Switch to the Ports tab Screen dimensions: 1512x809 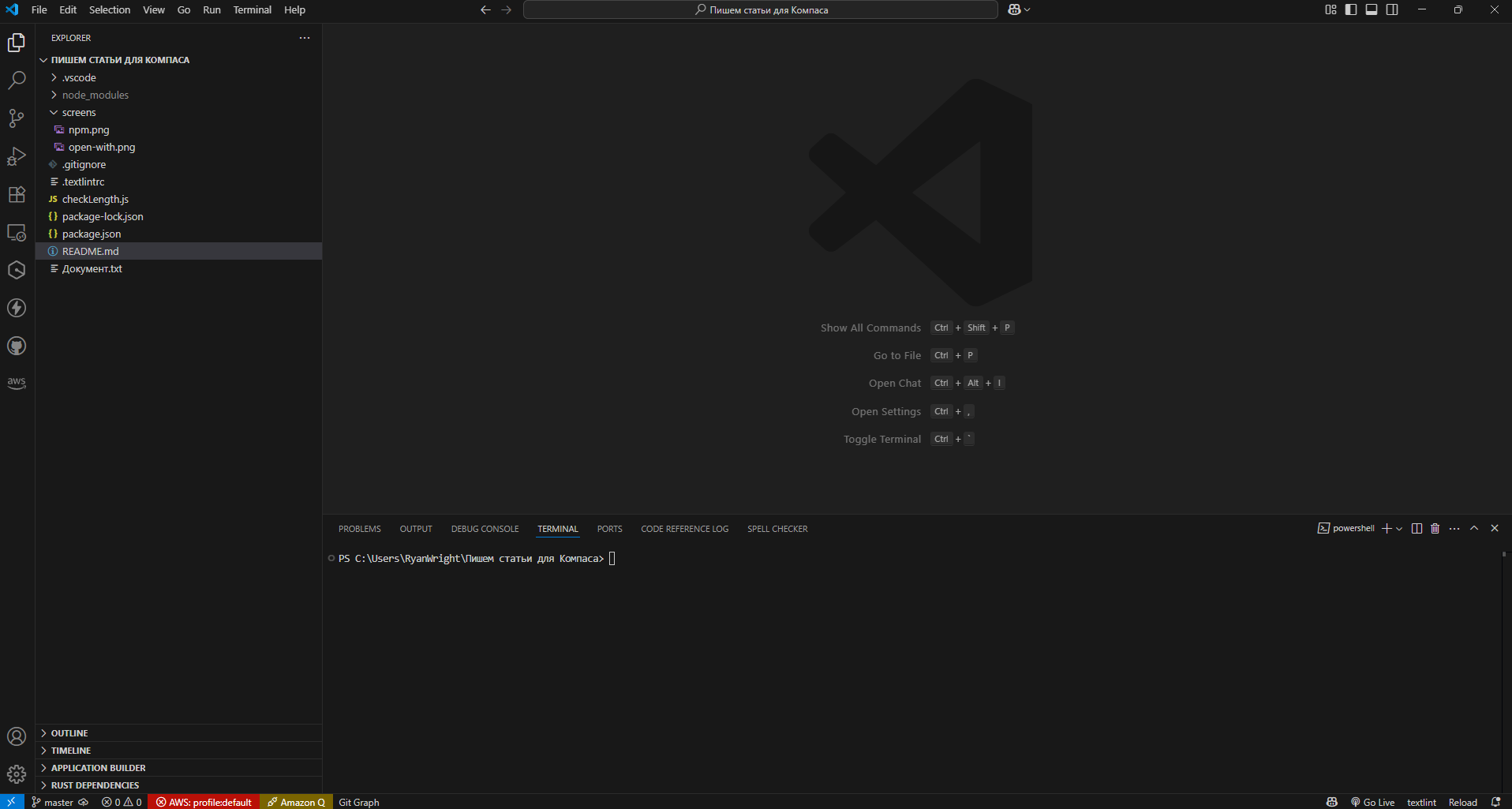(609, 529)
